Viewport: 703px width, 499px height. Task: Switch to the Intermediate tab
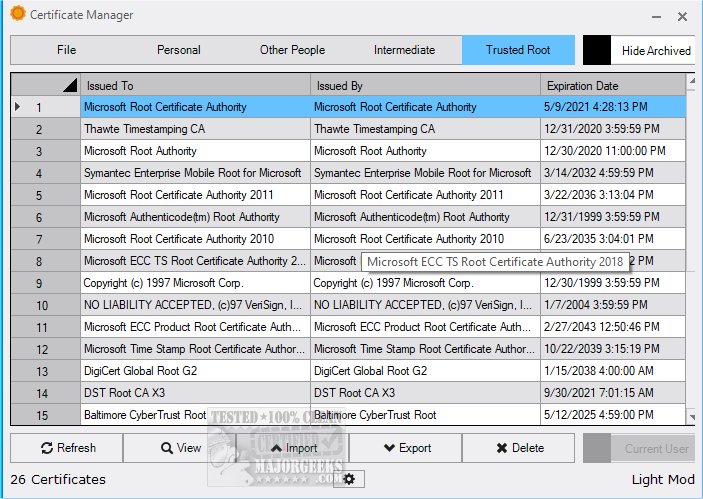tap(404, 50)
